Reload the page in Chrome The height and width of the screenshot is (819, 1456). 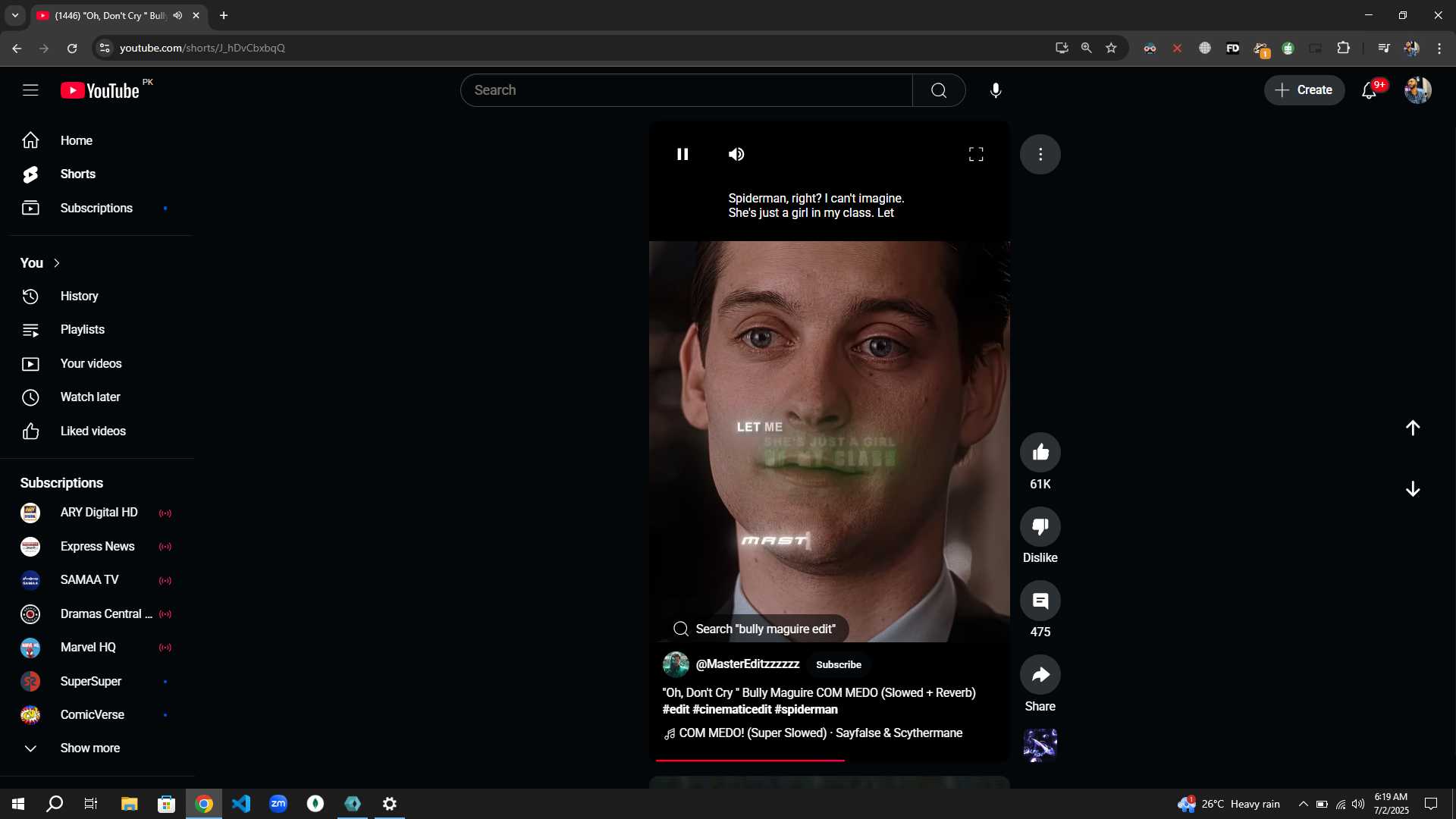click(x=72, y=48)
